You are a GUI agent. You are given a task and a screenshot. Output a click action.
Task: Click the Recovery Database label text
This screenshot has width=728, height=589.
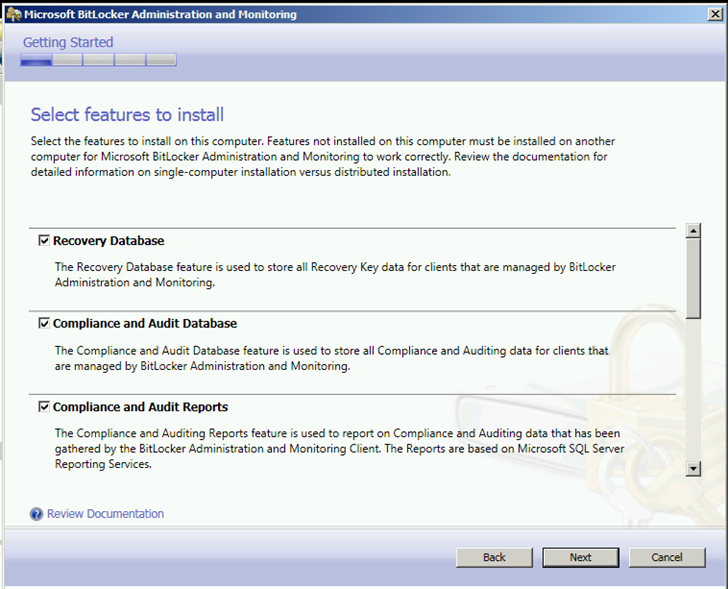pos(109,240)
